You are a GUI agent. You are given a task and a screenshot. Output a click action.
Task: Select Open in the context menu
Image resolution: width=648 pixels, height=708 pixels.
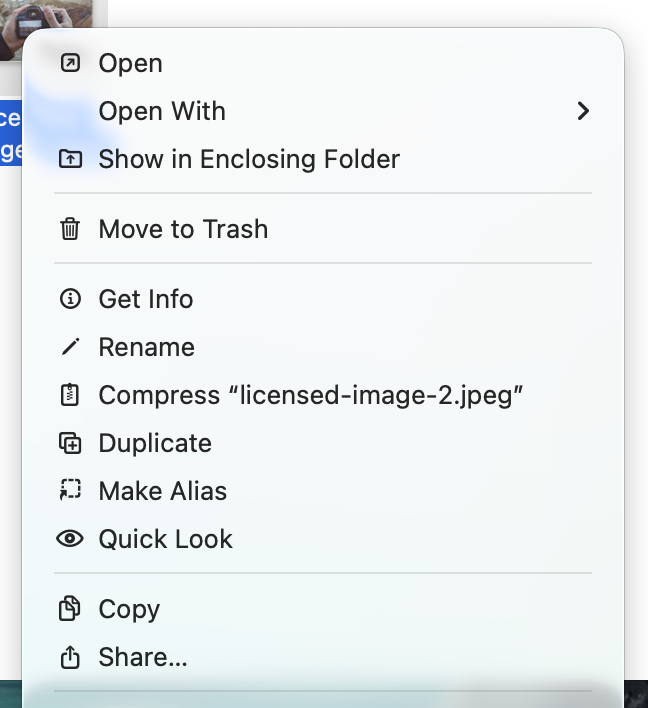pos(130,63)
